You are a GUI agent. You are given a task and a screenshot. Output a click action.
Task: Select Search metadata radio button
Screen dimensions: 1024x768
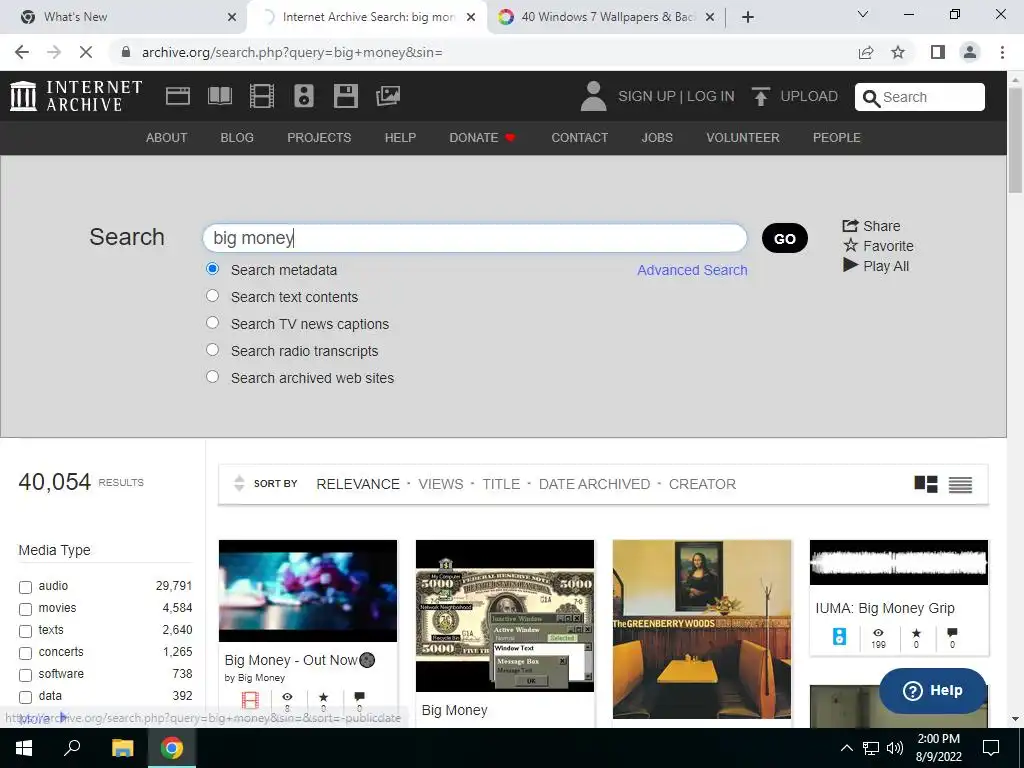pyautogui.click(x=212, y=269)
